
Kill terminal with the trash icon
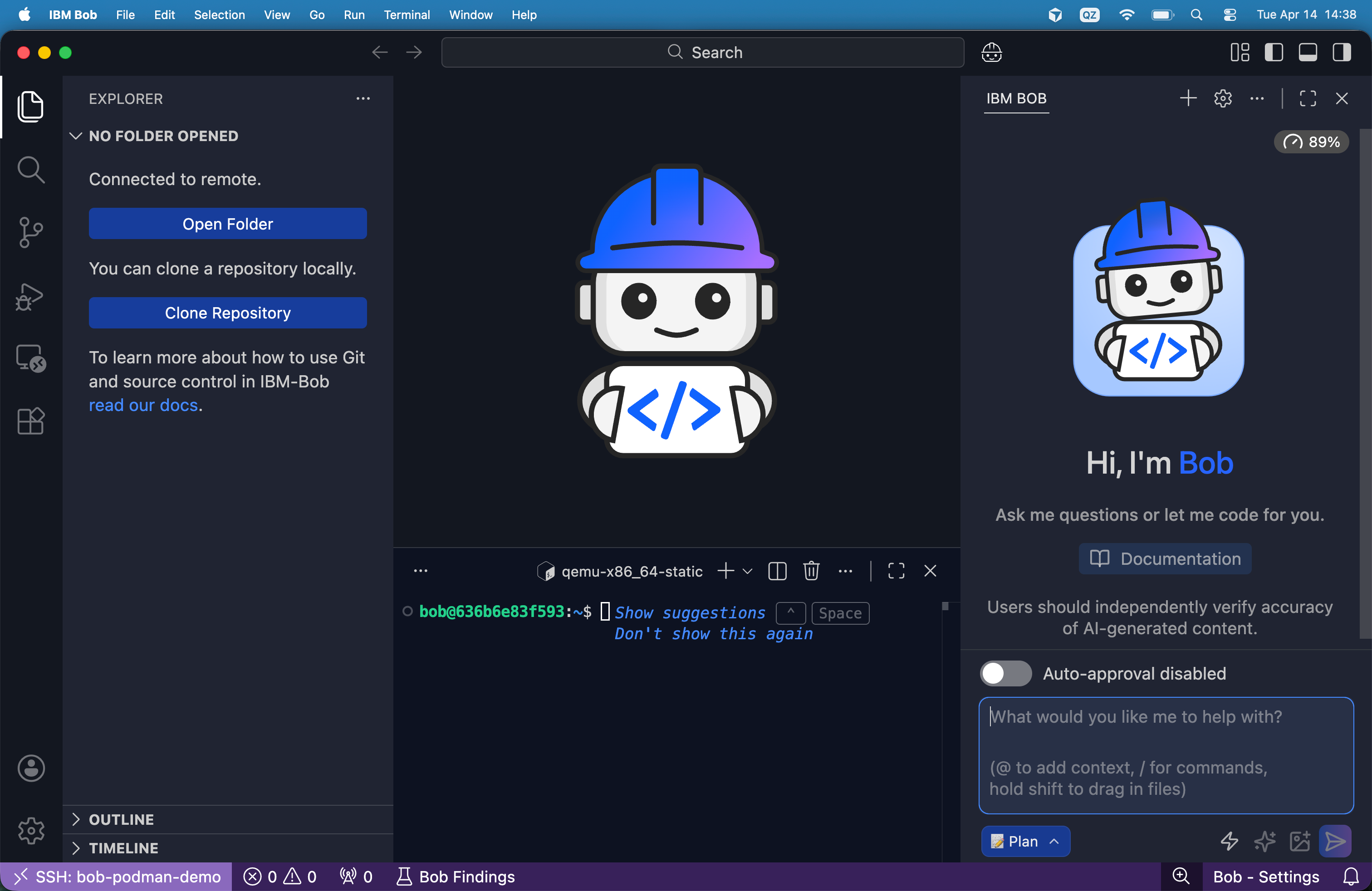pos(811,571)
